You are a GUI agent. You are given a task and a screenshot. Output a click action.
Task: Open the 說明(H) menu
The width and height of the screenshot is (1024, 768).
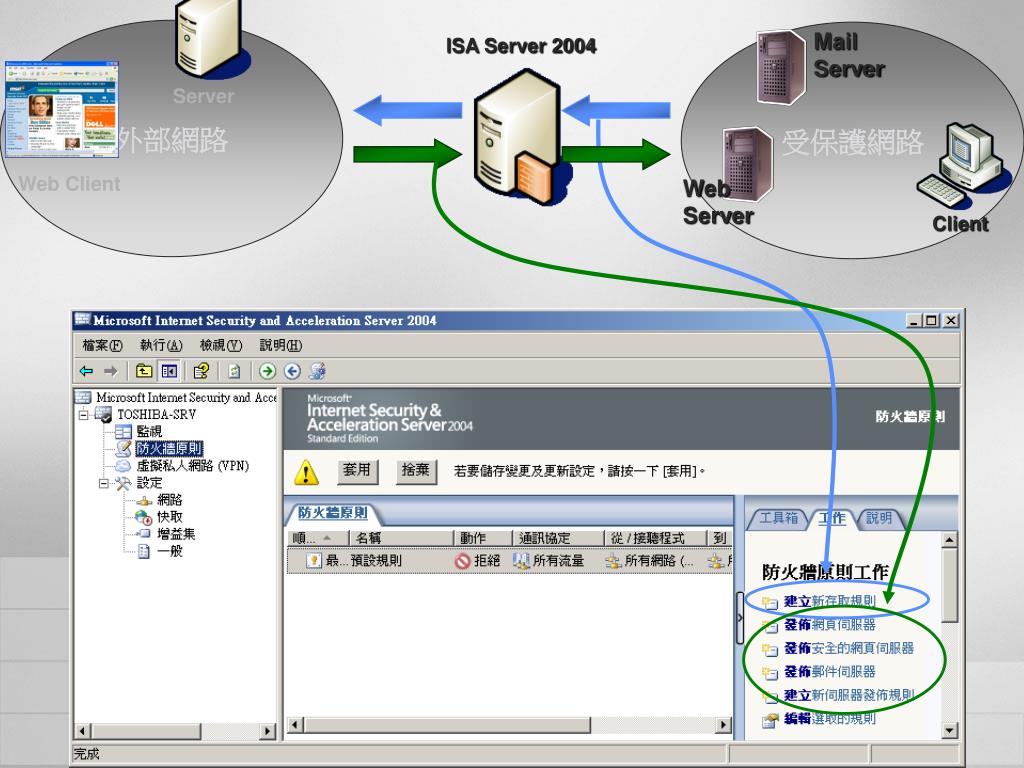click(x=280, y=345)
